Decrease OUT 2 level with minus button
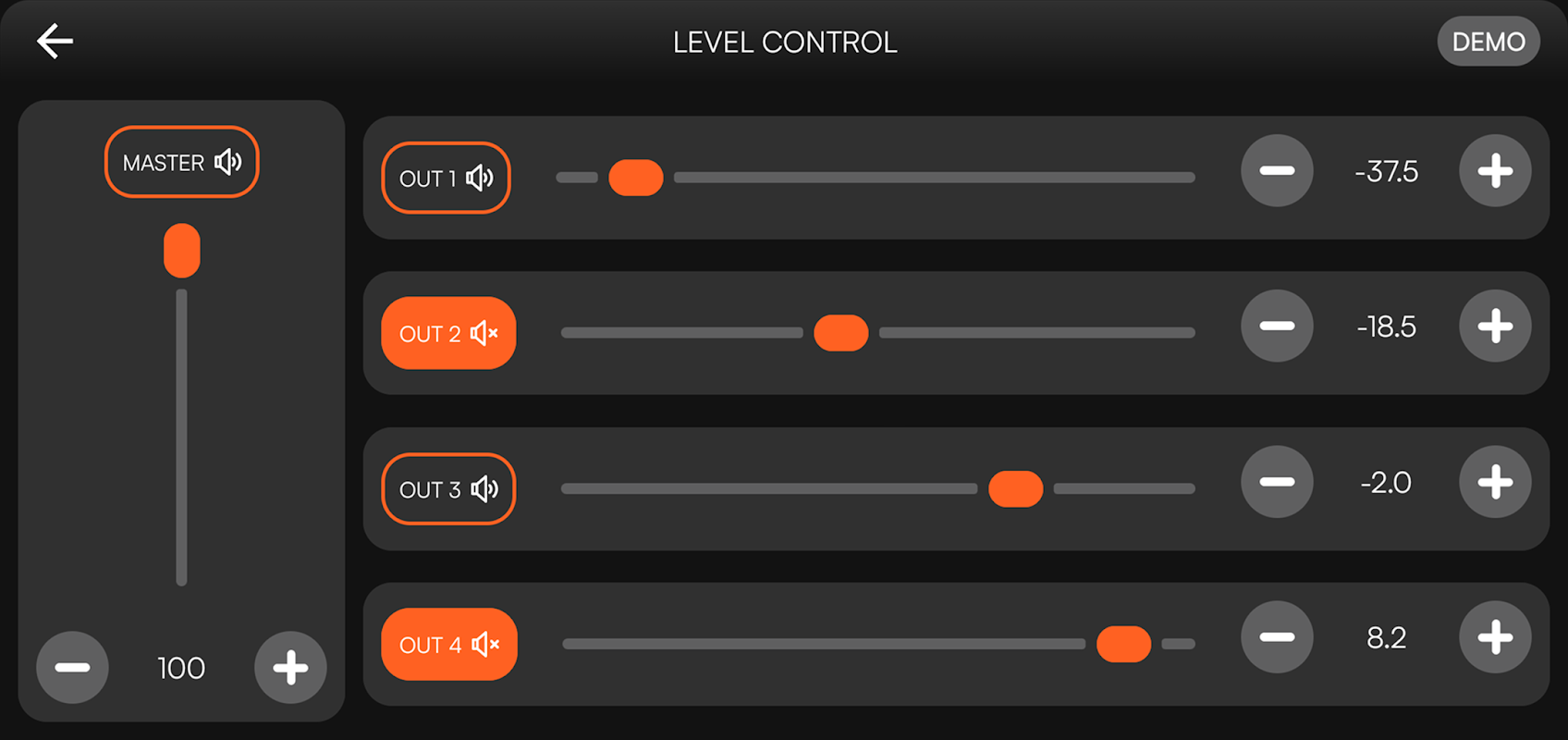 coord(1277,327)
